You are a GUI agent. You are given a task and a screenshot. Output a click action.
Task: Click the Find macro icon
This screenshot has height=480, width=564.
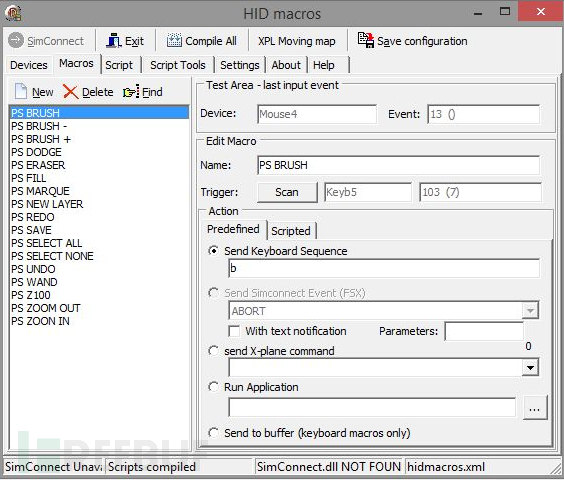(x=131, y=92)
